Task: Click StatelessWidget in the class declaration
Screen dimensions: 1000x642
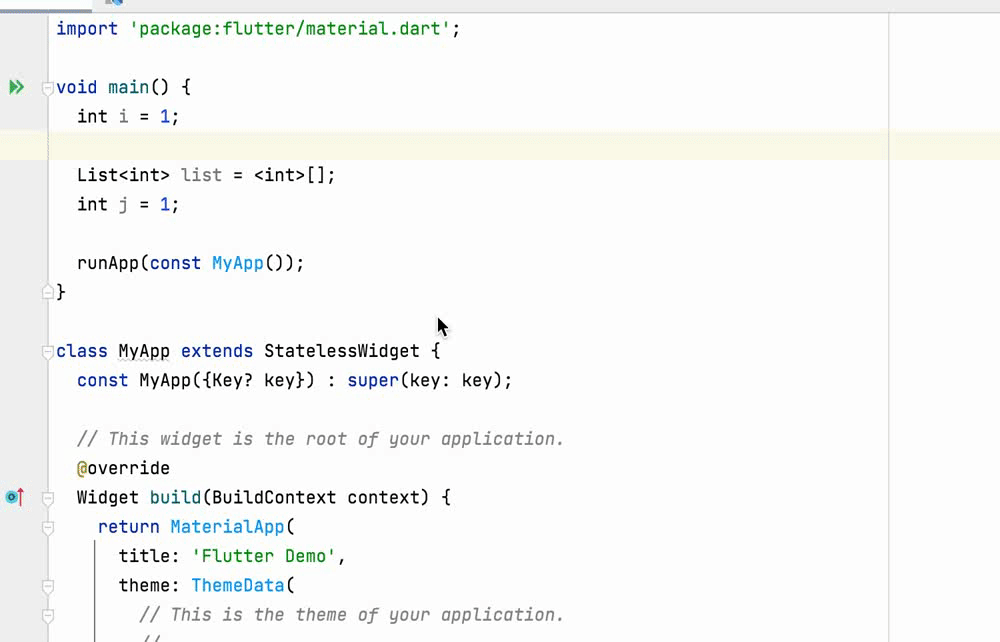Action: [x=342, y=351]
